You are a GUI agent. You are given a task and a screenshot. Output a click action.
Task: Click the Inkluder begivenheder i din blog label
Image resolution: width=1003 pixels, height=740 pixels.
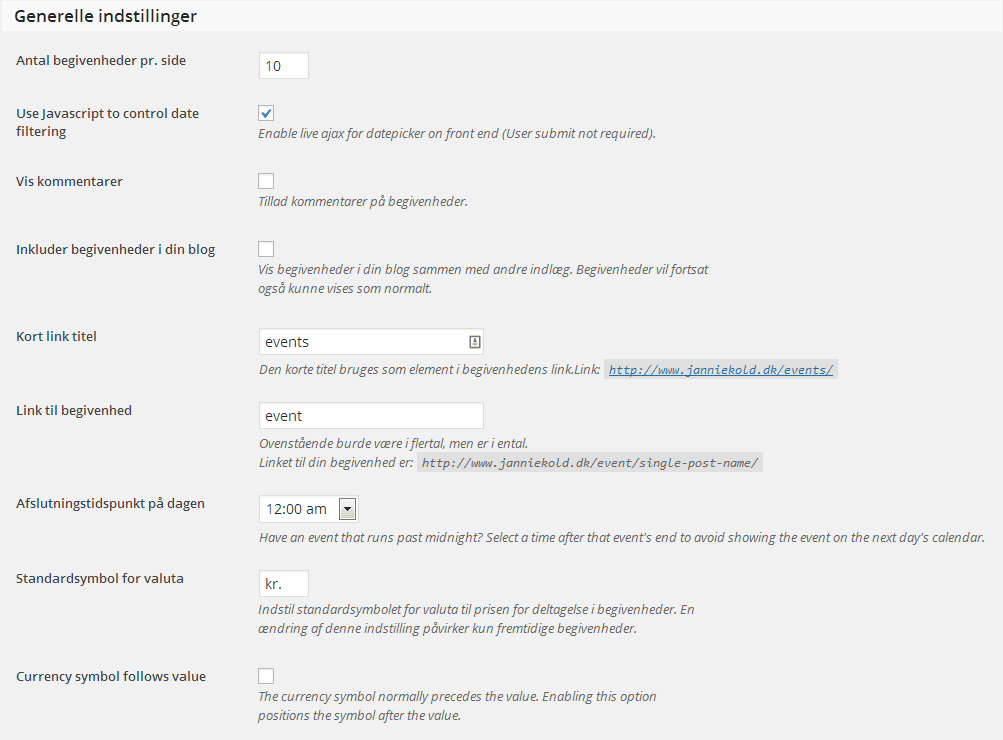pyautogui.click(x=116, y=249)
